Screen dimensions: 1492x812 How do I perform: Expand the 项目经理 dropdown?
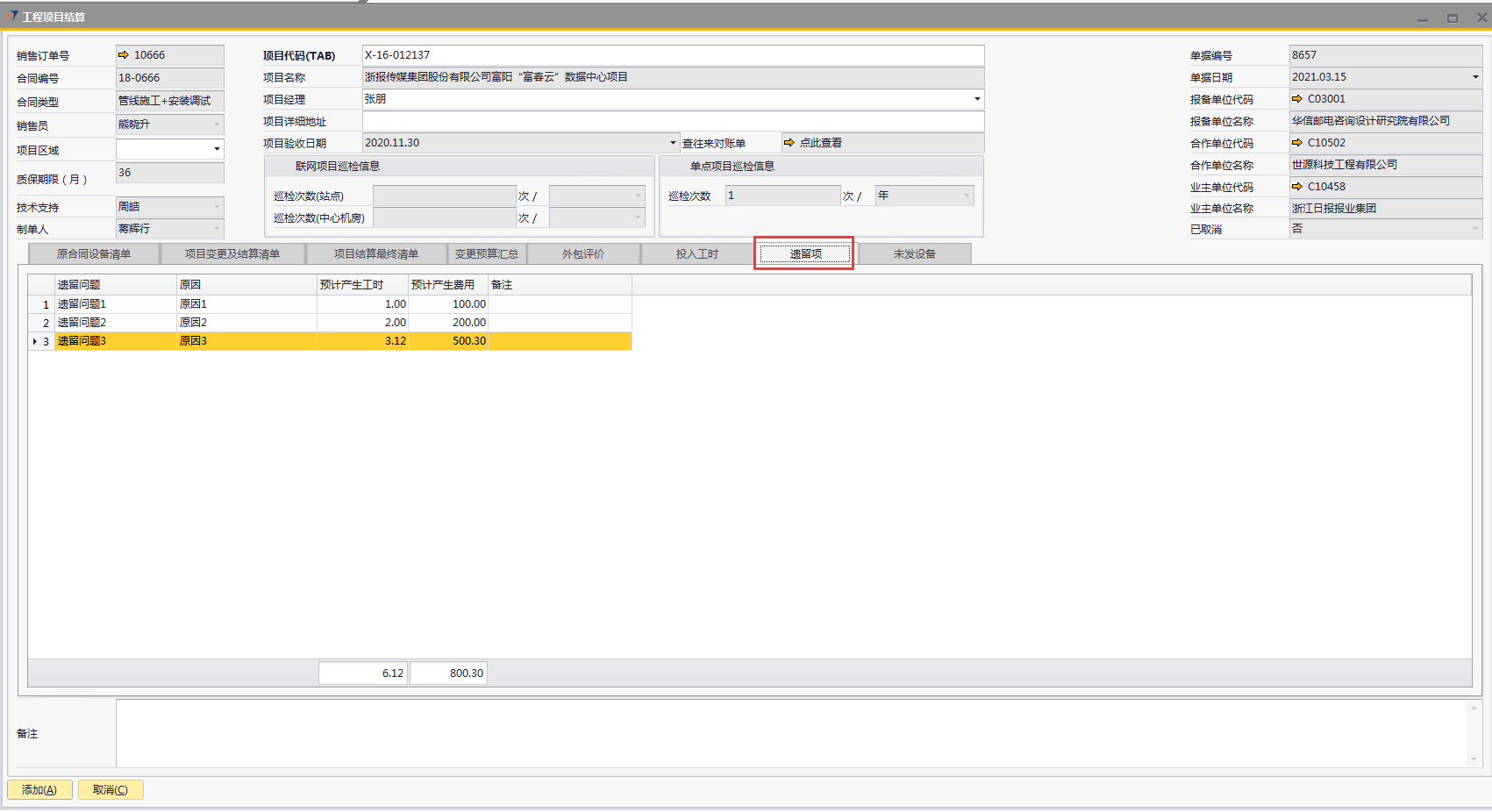pyautogui.click(x=977, y=99)
